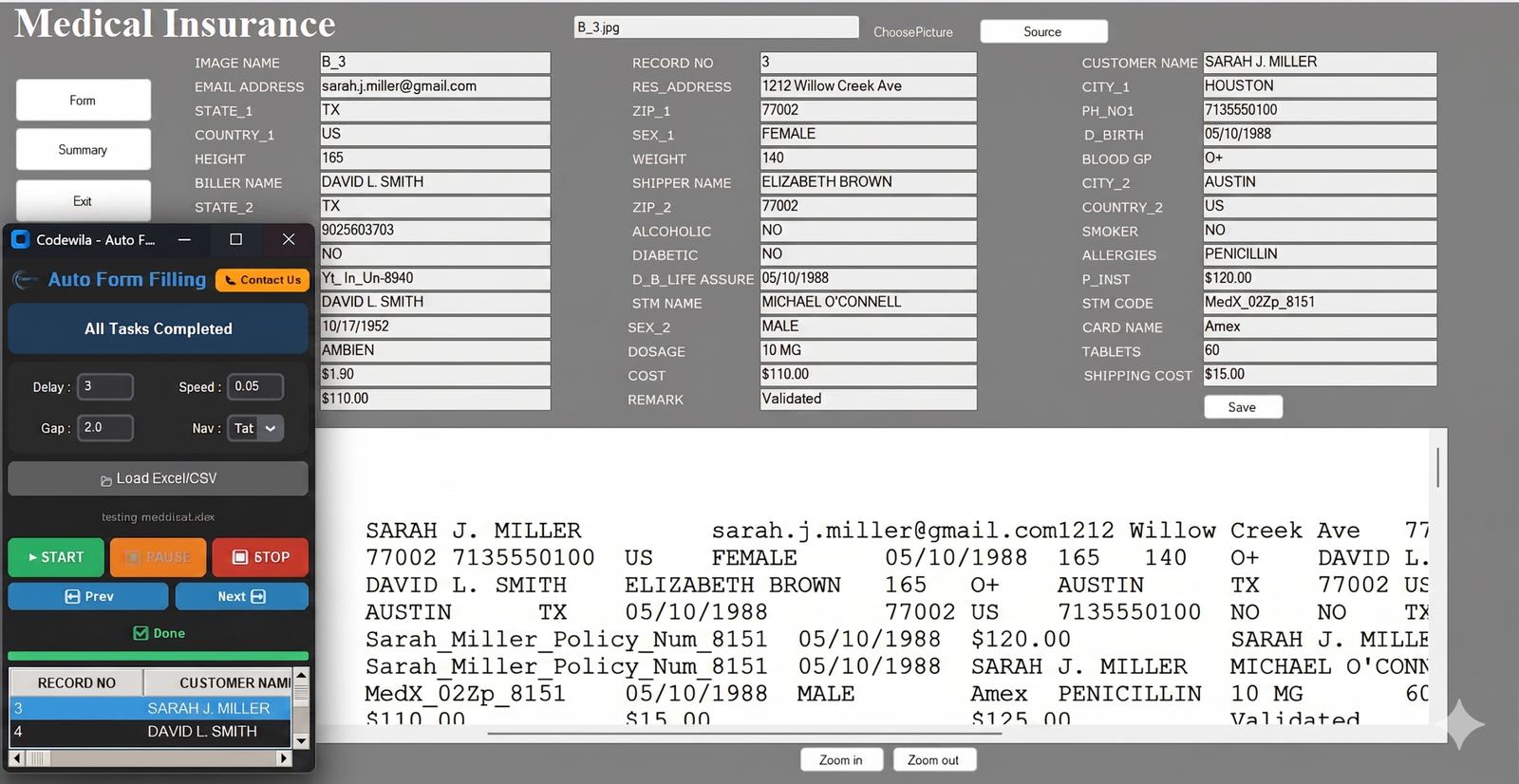The width and height of the screenshot is (1519, 784).
Task: Click Load Excel/CSV button
Action: [158, 478]
